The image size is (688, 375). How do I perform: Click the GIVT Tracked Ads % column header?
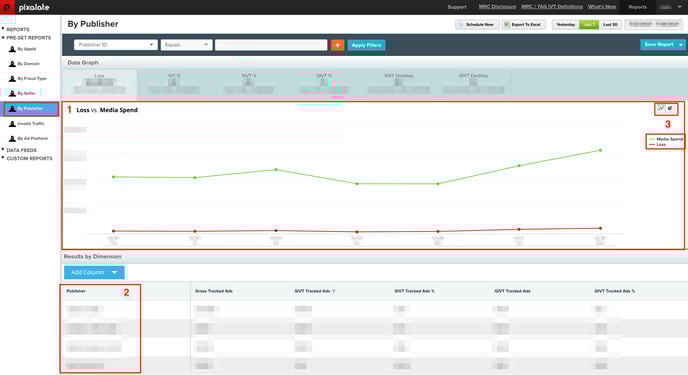614,291
